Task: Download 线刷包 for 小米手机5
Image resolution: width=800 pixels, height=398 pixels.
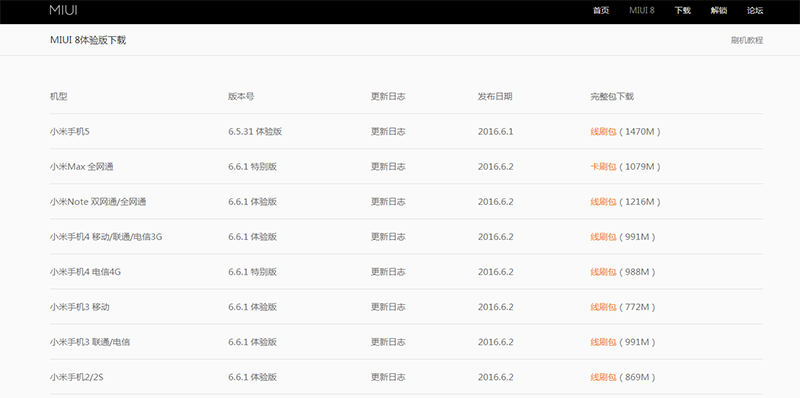Action: (604, 132)
